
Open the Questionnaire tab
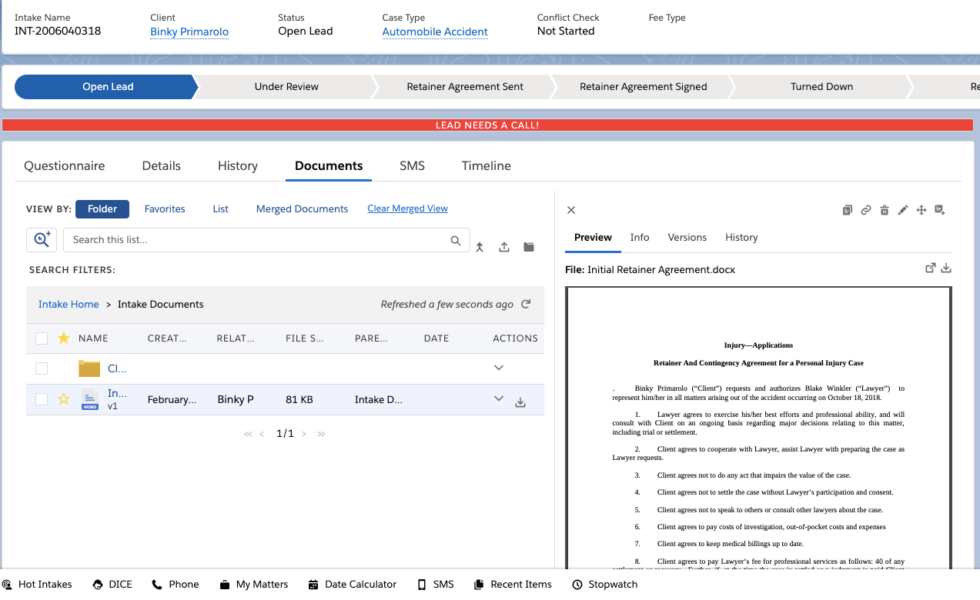pyautogui.click(x=66, y=165)
